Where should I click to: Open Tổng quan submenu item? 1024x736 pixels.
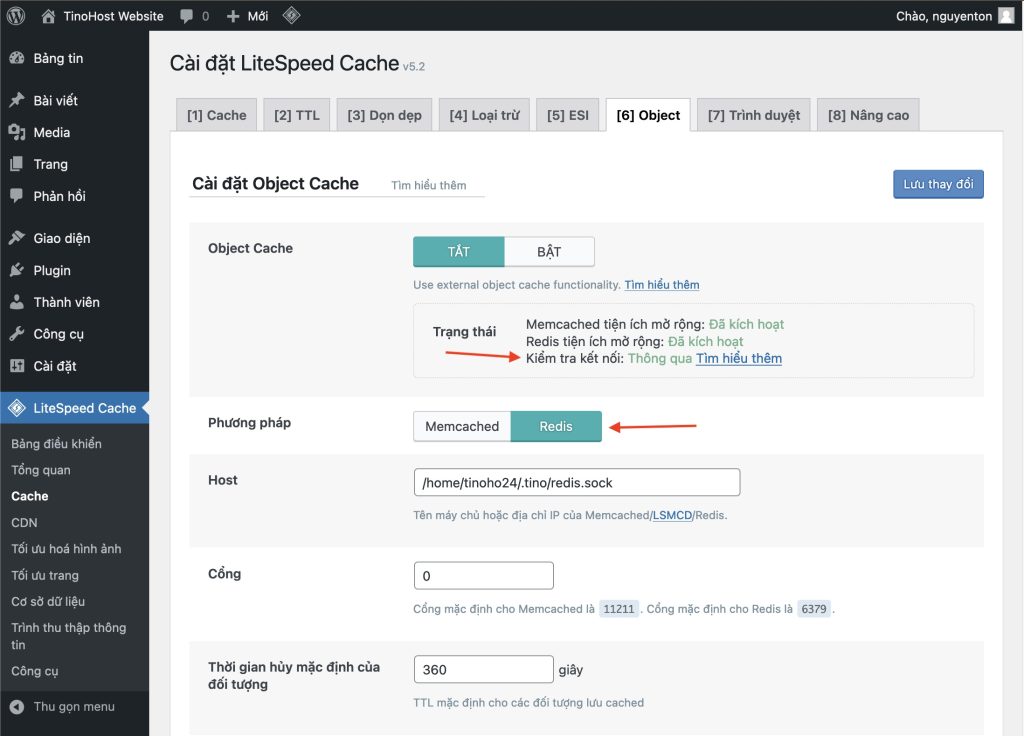(40, 470)
